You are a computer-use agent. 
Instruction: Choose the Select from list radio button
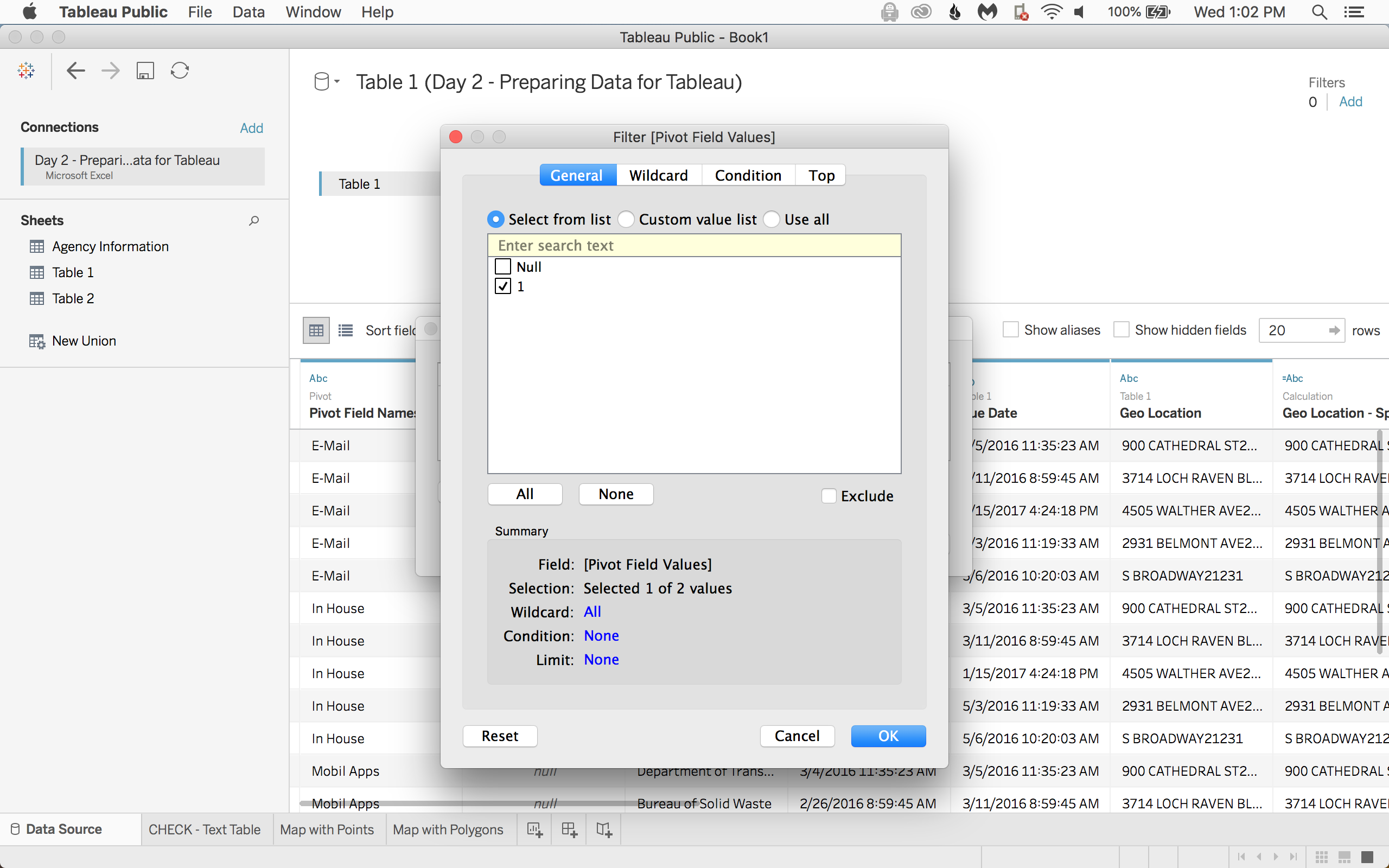tap(495, 219)
